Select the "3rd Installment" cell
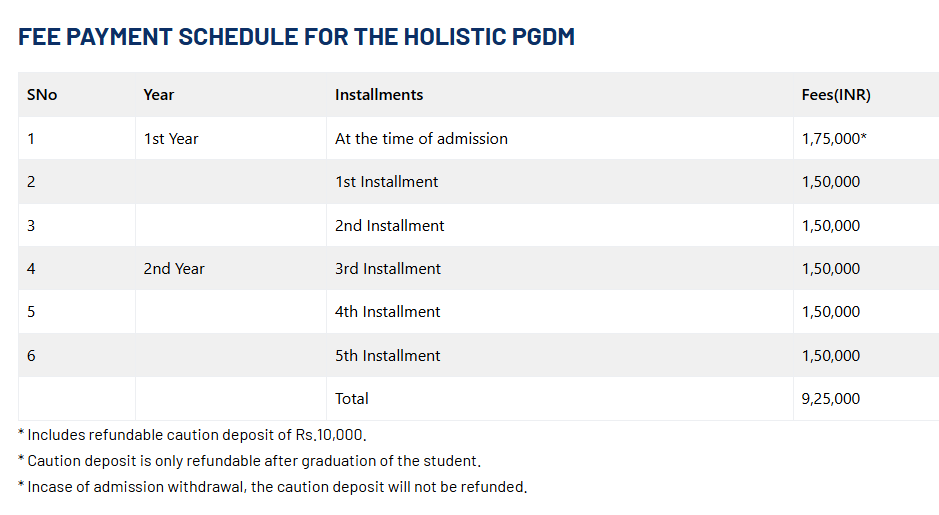This screenshot has width=939, height=515. tap(388, 269)
